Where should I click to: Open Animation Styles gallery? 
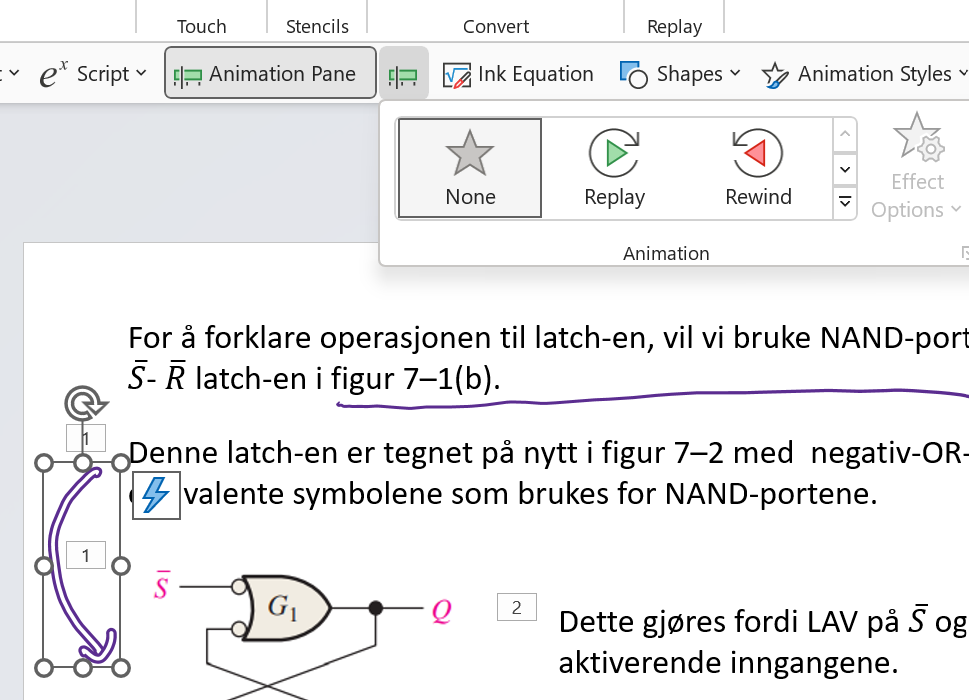click(x=863, y=74)
